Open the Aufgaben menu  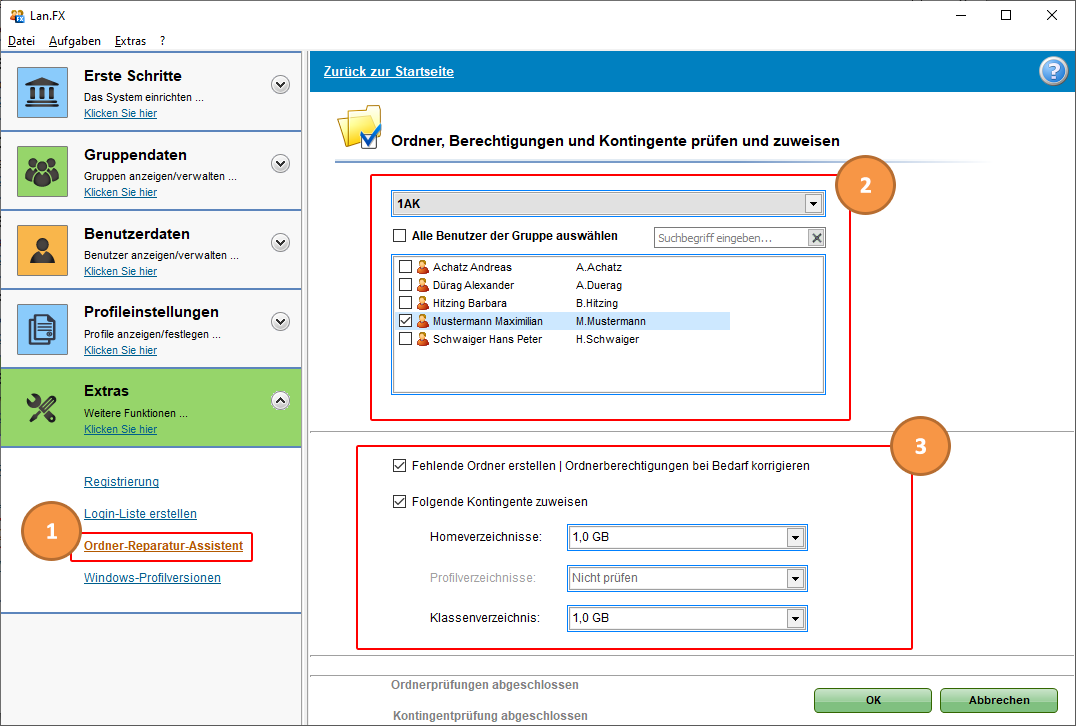coord(74,41)
